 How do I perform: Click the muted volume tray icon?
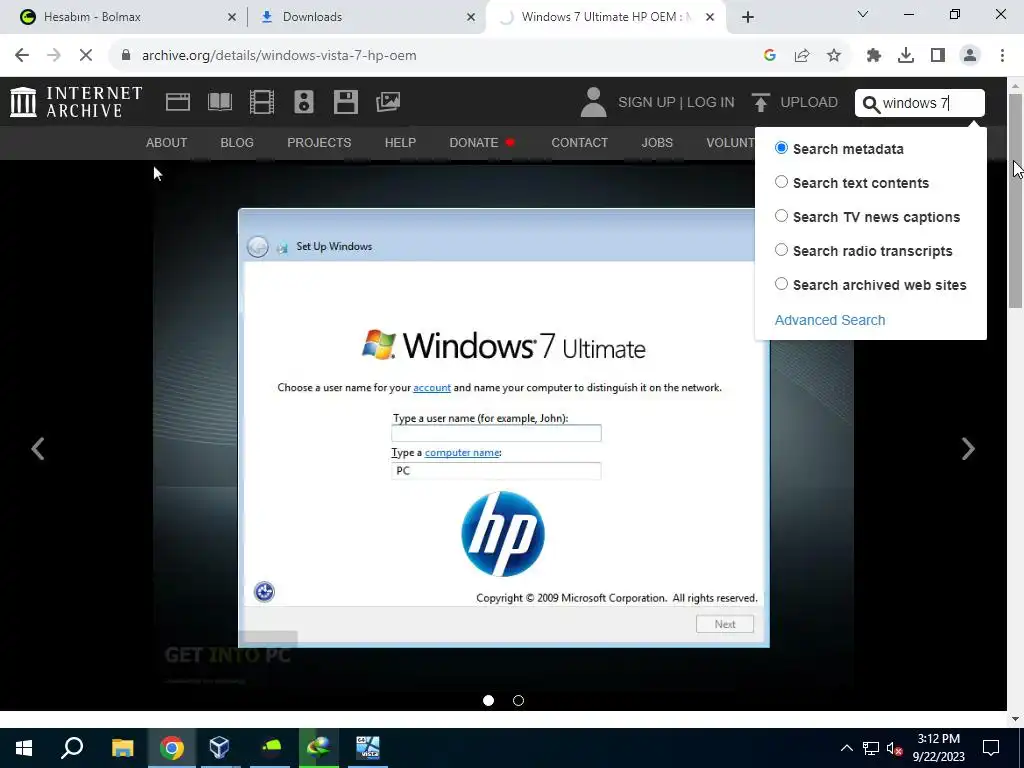pos(894,748)
